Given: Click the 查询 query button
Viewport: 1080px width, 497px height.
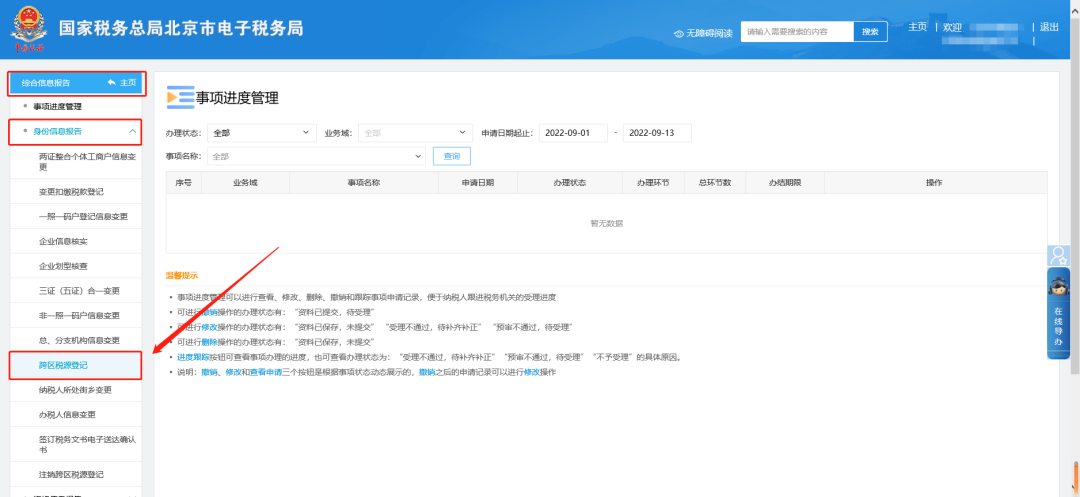Looking at the screenshot, I should pyautogui.click(x=452, y=156).
